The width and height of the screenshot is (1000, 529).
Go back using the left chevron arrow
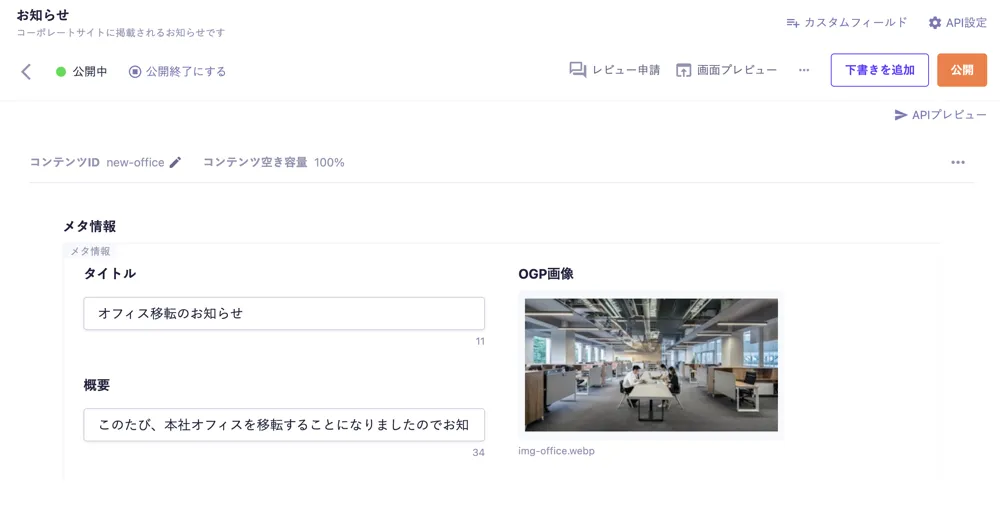point(26,71)
